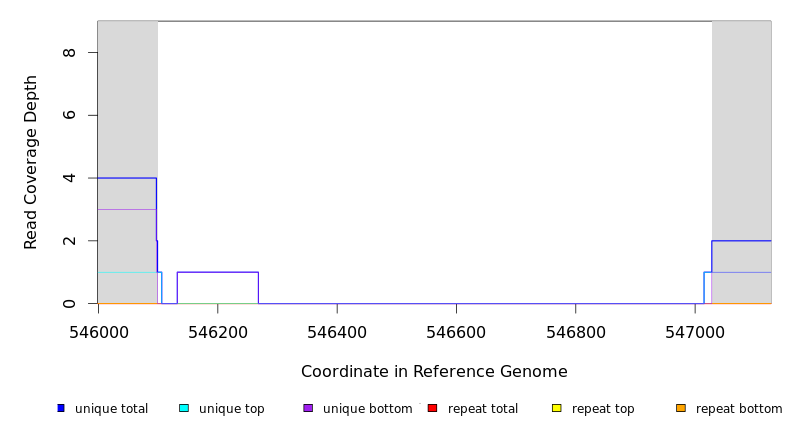The height and width of the screenshot is (432, 792).
Task: Click the y-axis tick label 6
Action: (69, 115)
